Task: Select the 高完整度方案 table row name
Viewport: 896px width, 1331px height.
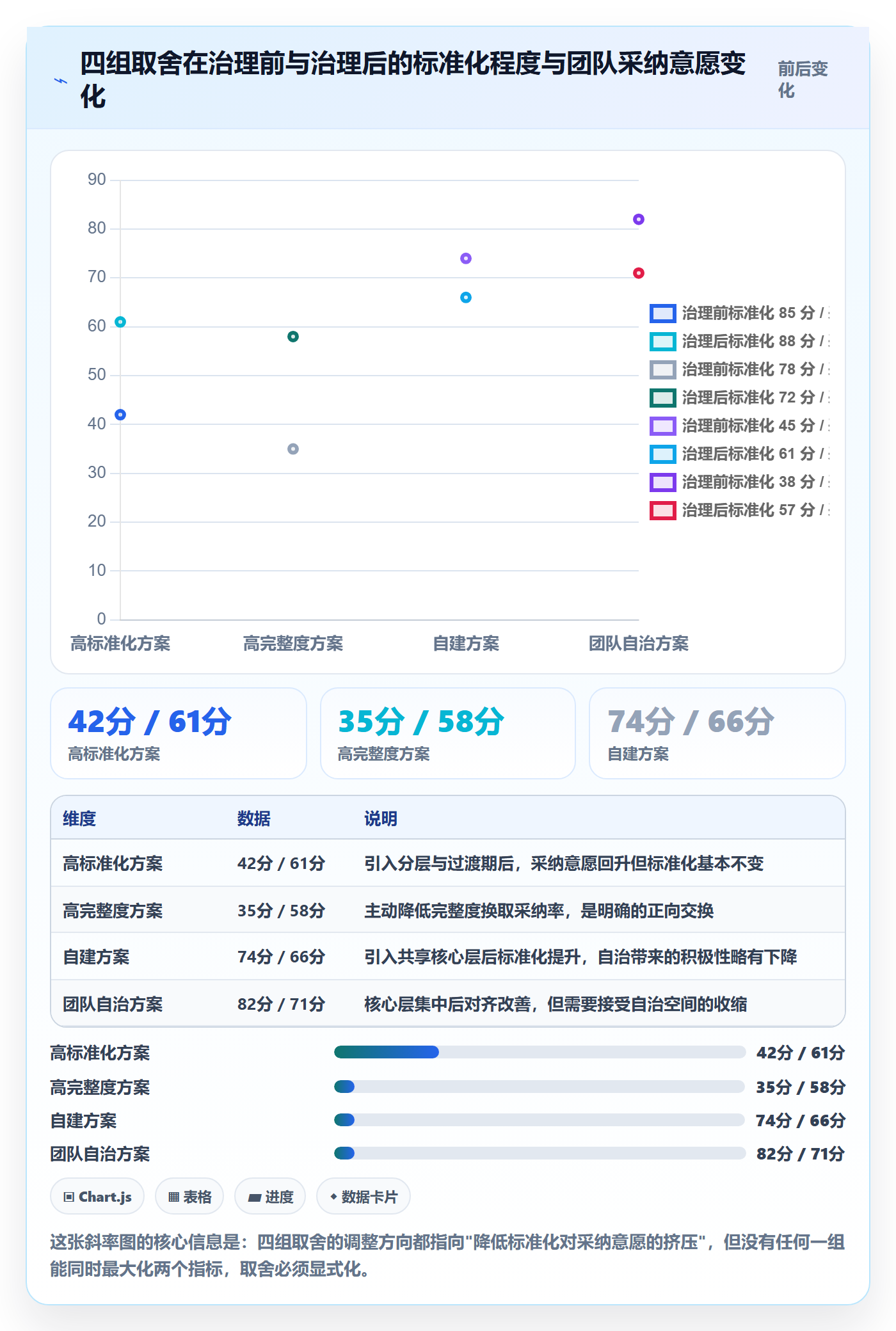Action: (x=113, y=911)
